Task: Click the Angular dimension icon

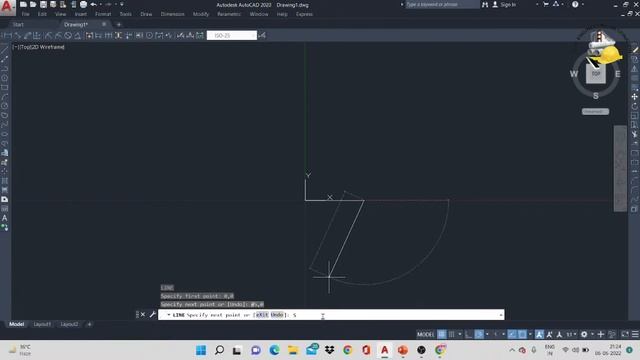Action: click(x=78, y=36)
